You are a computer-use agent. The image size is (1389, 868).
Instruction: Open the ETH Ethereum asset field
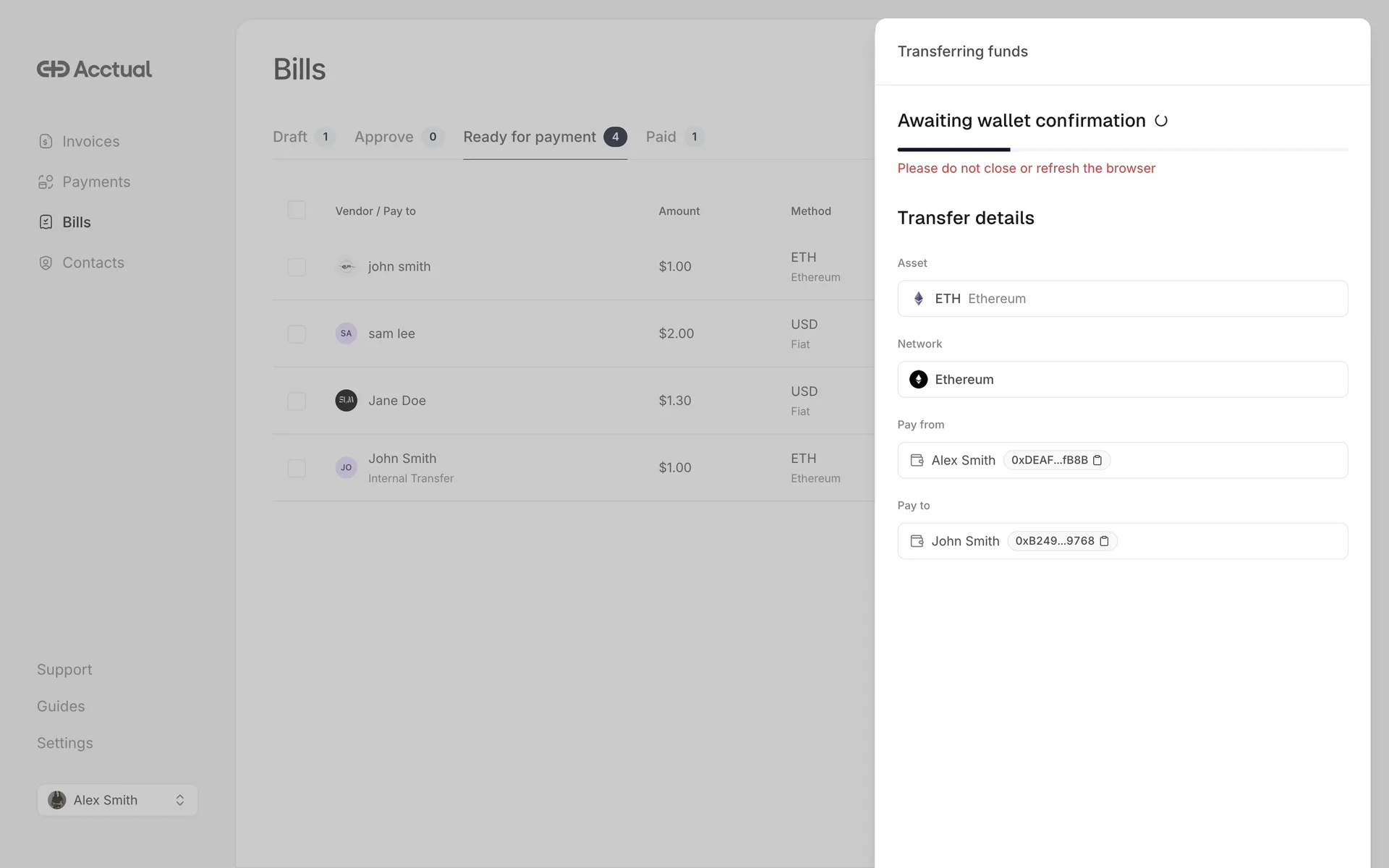pyautogui.click(x=1122, y=299)
